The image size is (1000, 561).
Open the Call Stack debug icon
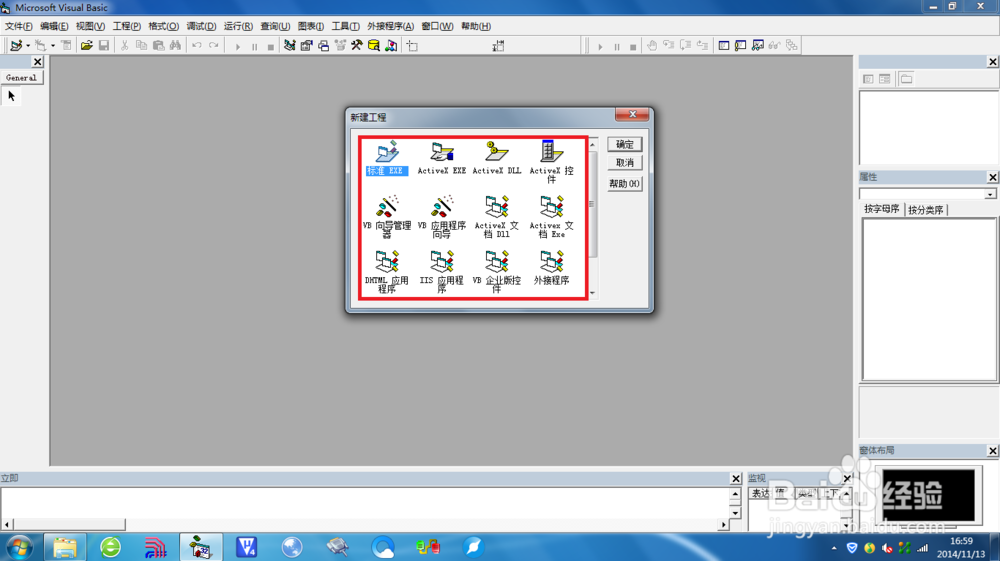791,45
